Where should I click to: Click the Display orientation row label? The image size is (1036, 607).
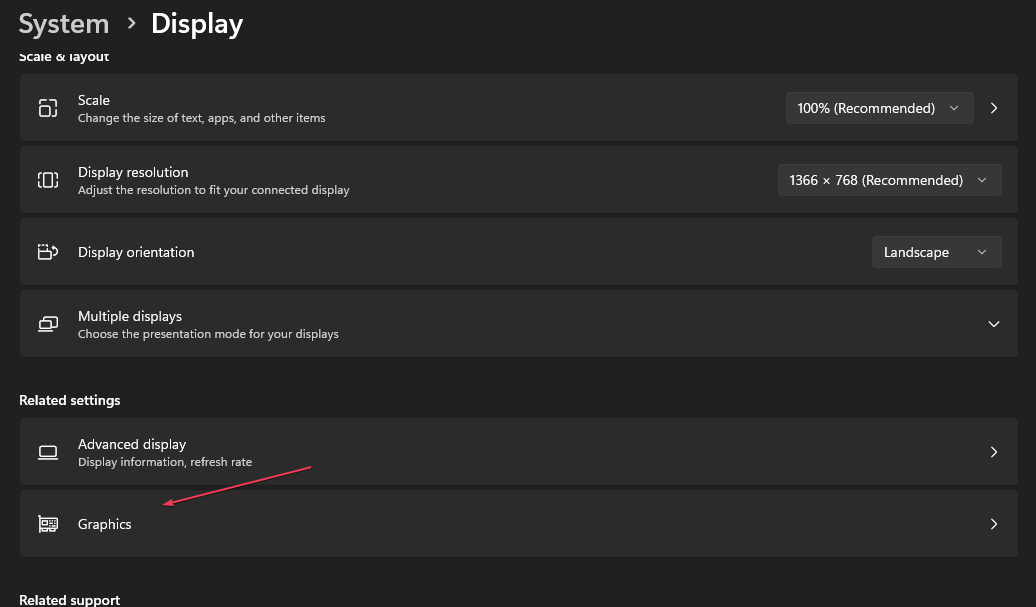136,252
